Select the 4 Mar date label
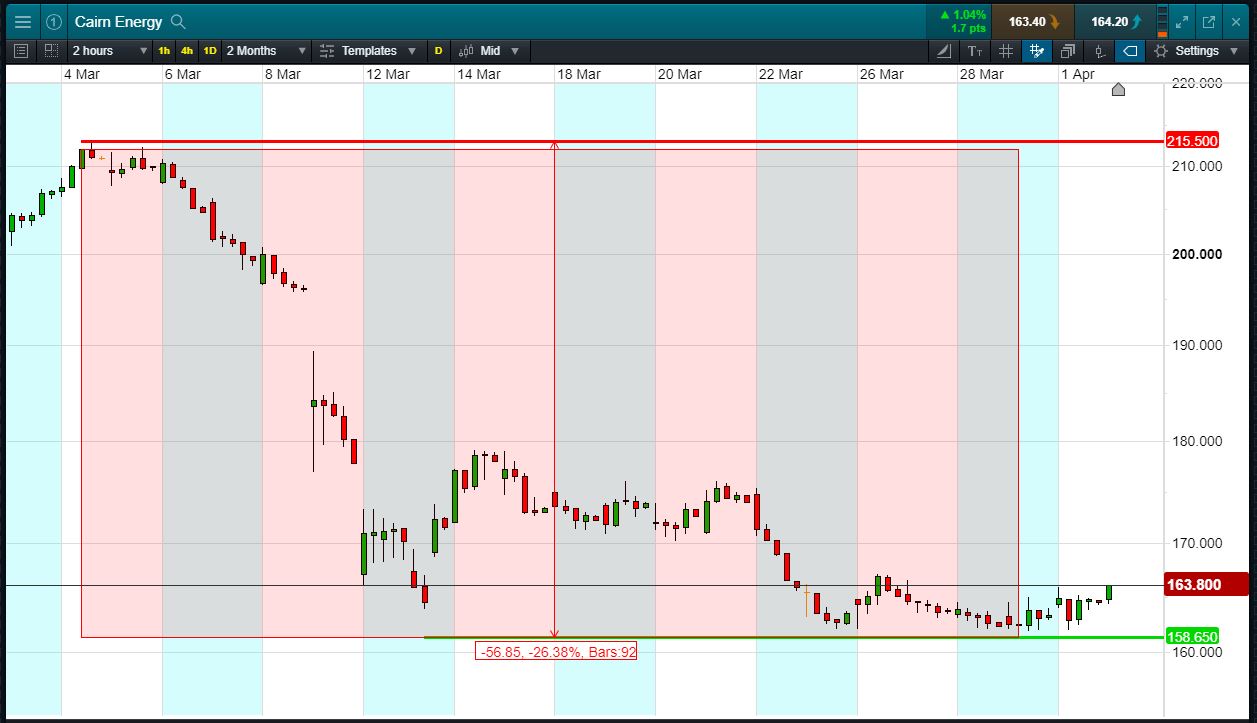This screenshot has width=1257, height=723. (x=82, y=74)
